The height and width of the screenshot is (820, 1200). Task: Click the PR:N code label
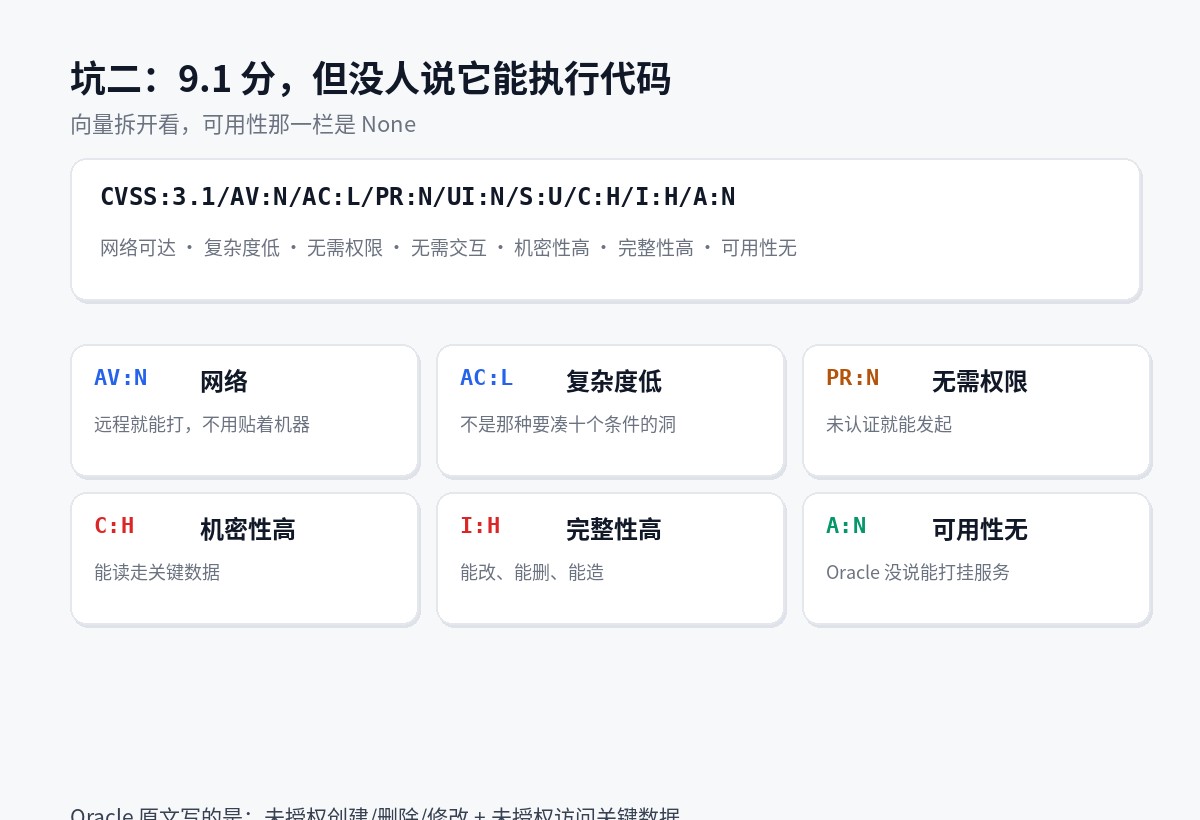[852, 378]
